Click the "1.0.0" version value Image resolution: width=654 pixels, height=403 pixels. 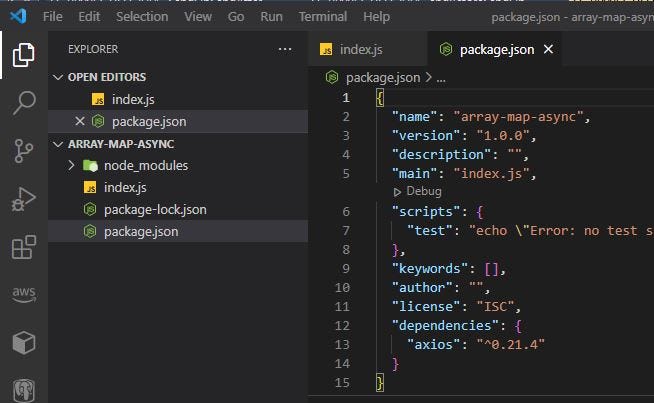point(503,136)
